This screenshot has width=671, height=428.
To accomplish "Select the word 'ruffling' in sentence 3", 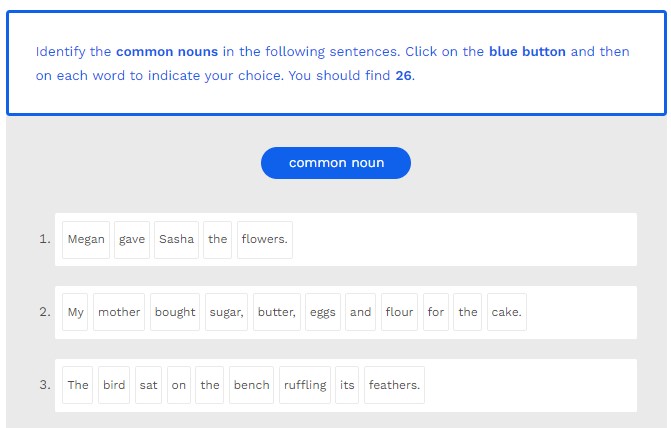I will coord(305,385).
